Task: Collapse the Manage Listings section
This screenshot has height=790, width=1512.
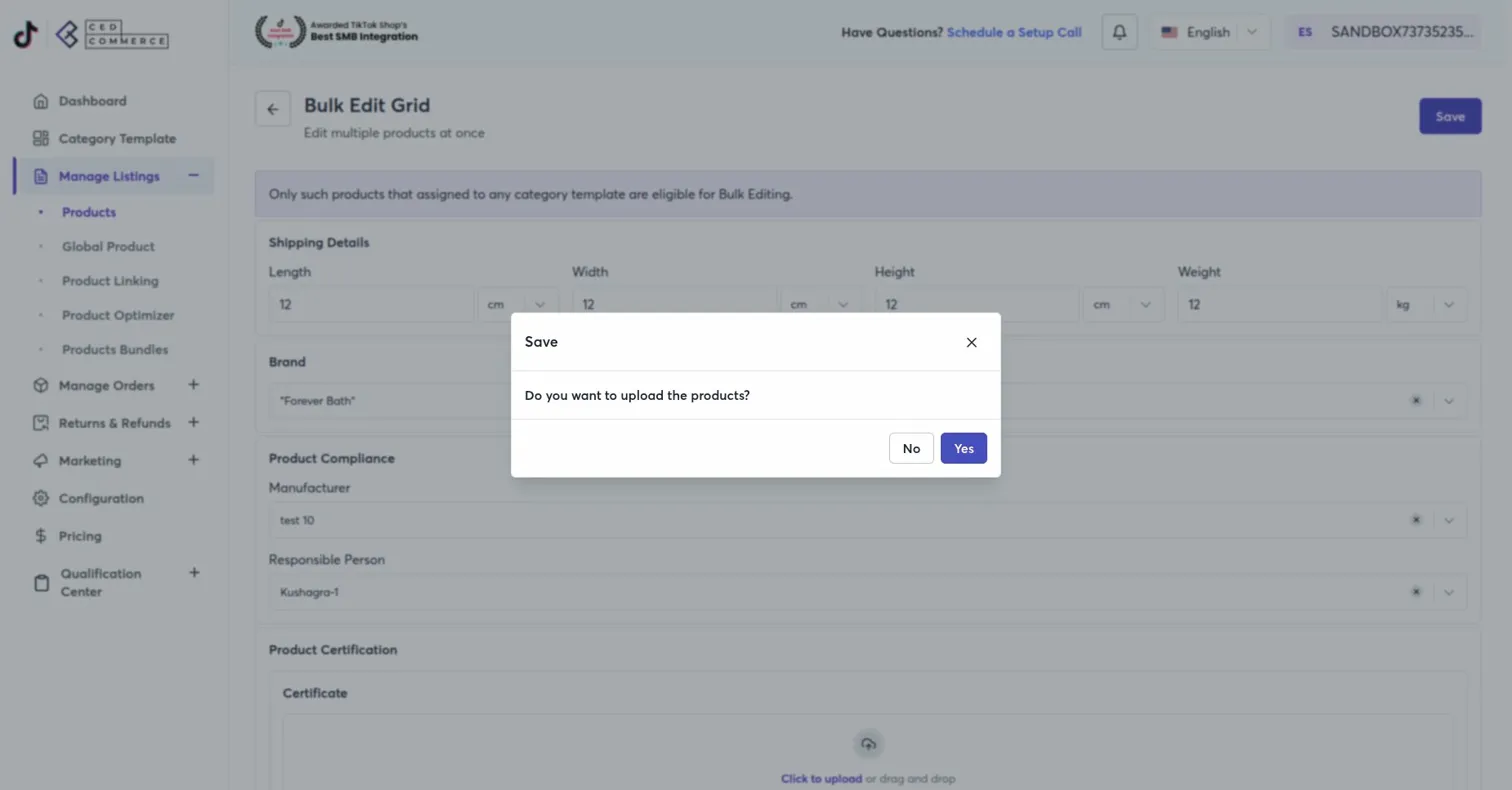Action: 193,176
